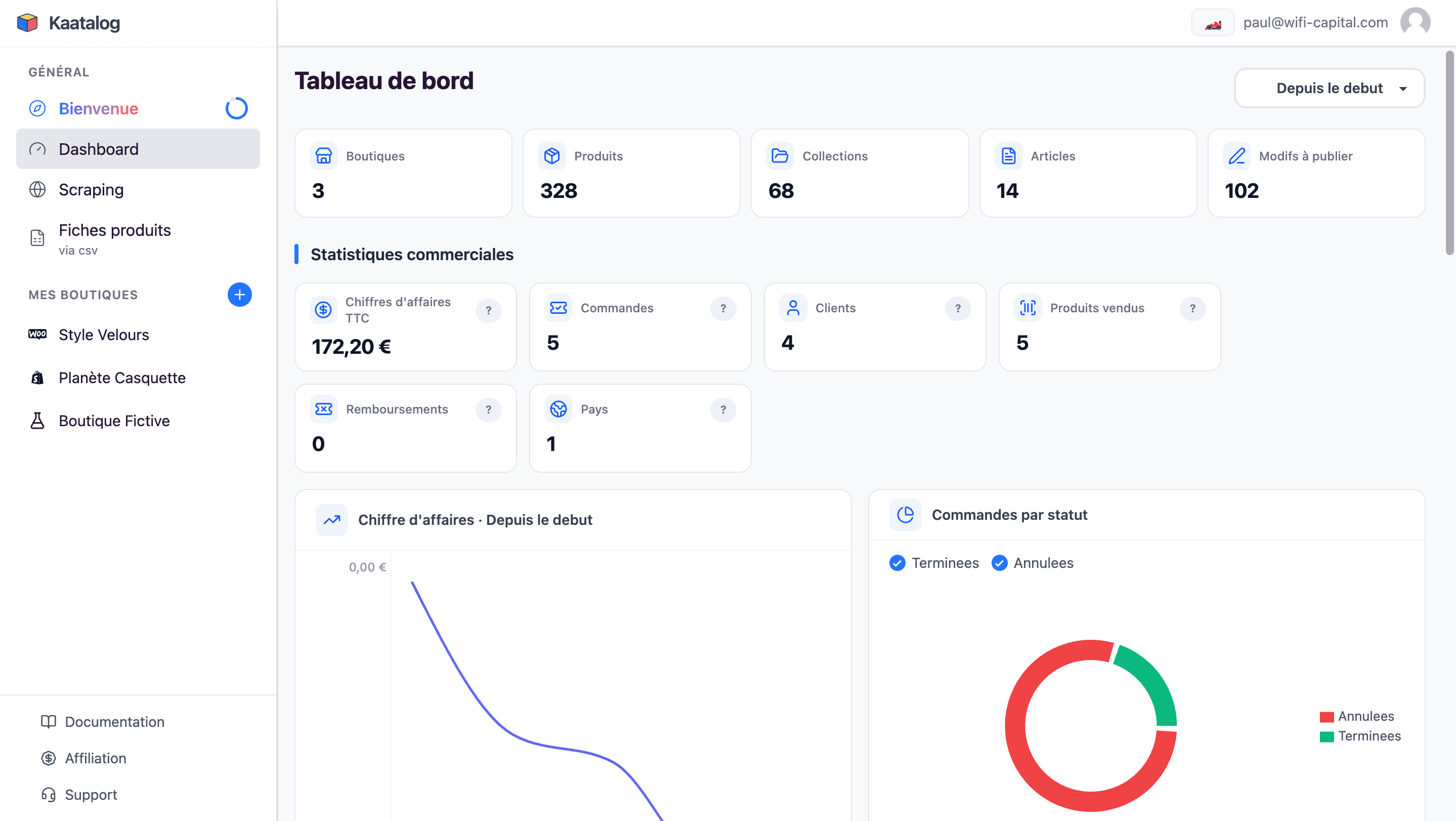Open the Depuis le debut dropdown
This screenshot has width=1456, height=821.
click(1329, 88)
